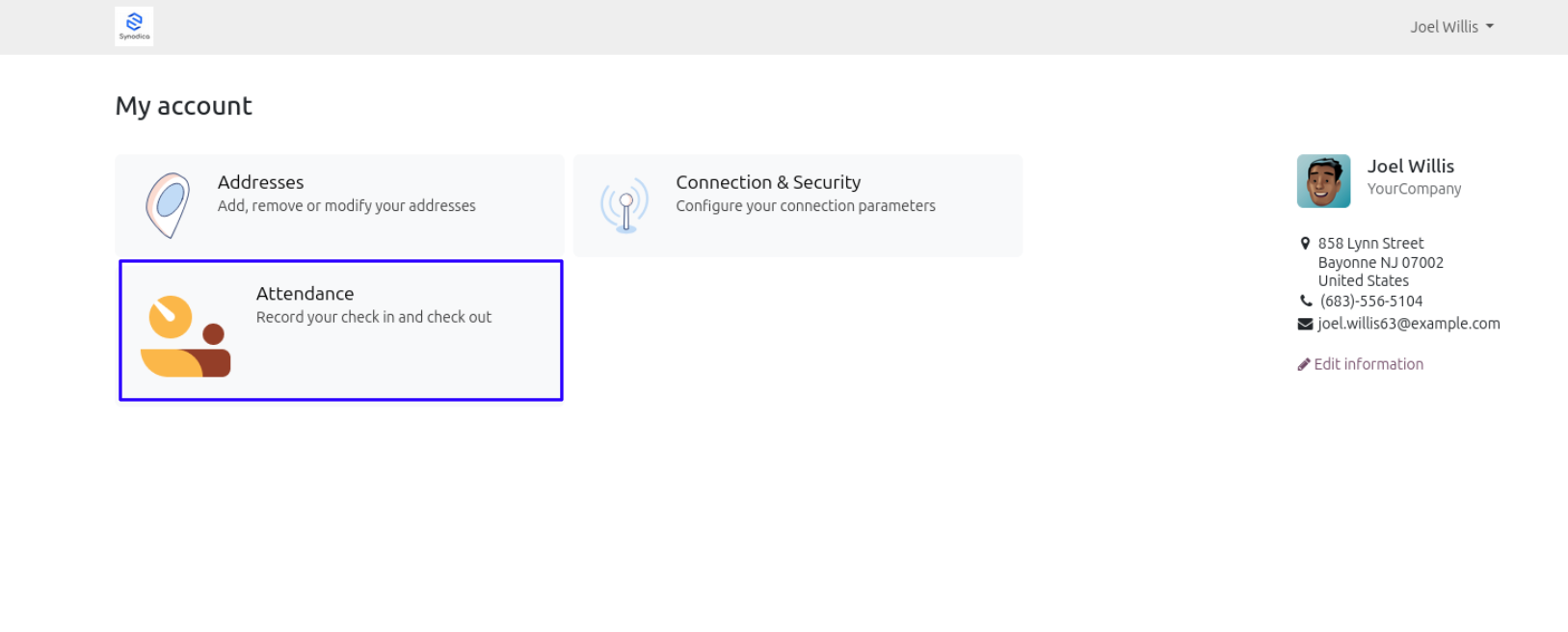Open the Joel Willis user menu
The height and width of the screenshot is (632, 1568).
pos(1451,27)
